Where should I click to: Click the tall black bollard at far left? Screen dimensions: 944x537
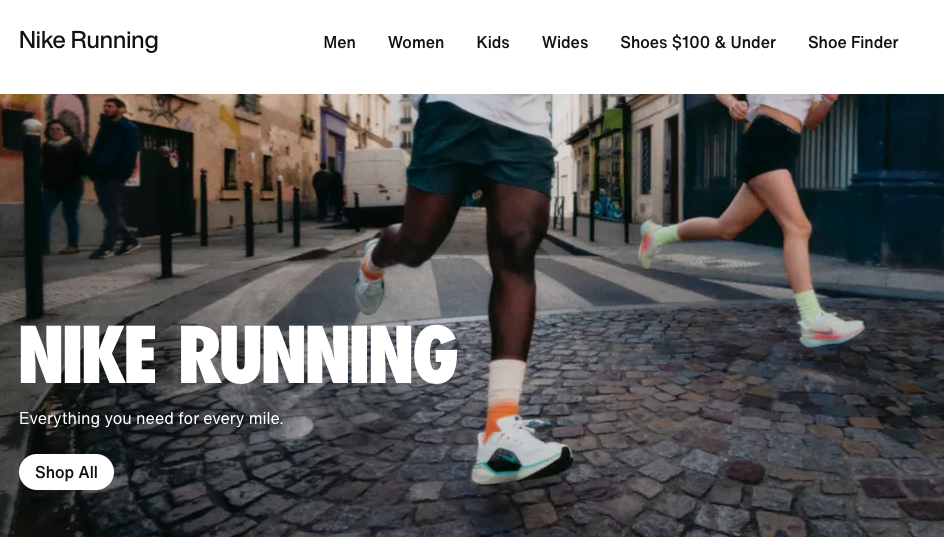(x=33, y=218)
